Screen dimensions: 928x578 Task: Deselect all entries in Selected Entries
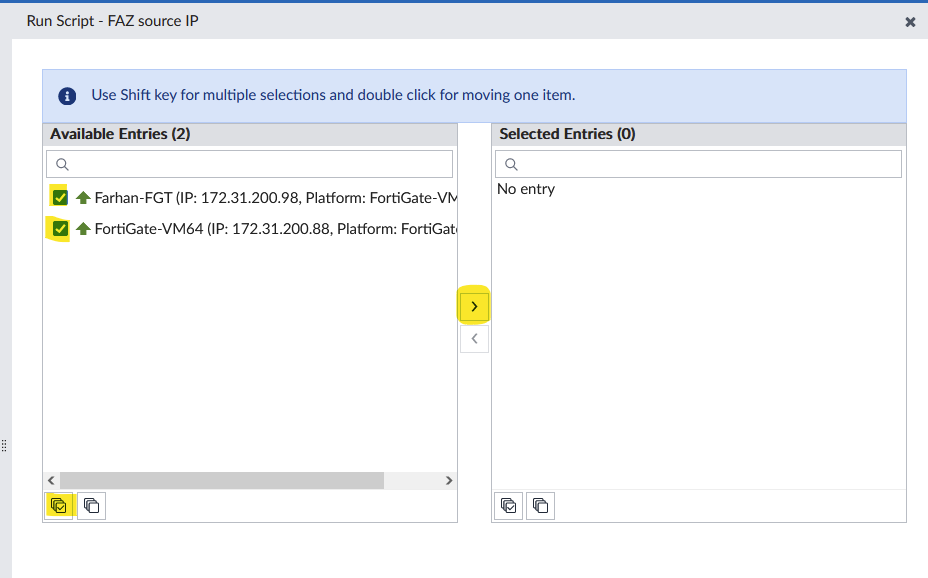(540, 506)
